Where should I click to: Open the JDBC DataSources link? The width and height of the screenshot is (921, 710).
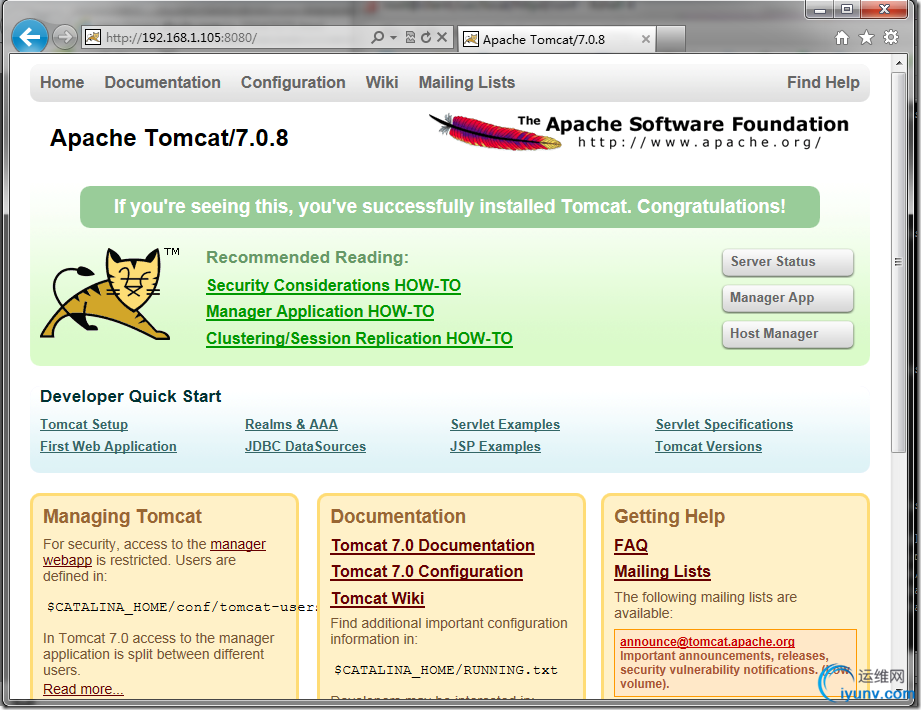coord(305,446)
